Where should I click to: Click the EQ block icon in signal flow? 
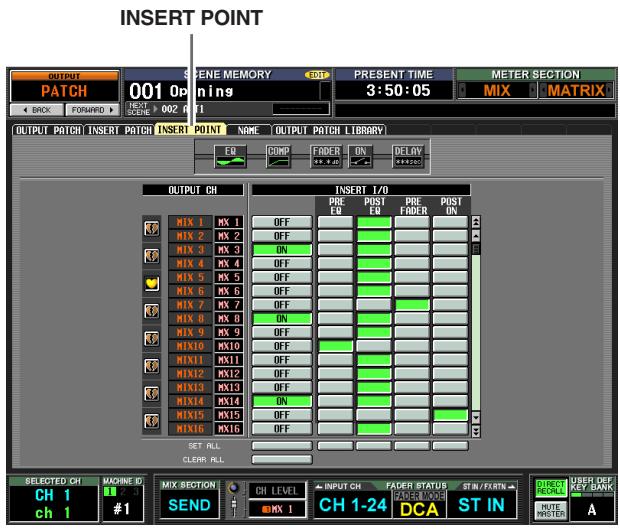pos(230,156)
